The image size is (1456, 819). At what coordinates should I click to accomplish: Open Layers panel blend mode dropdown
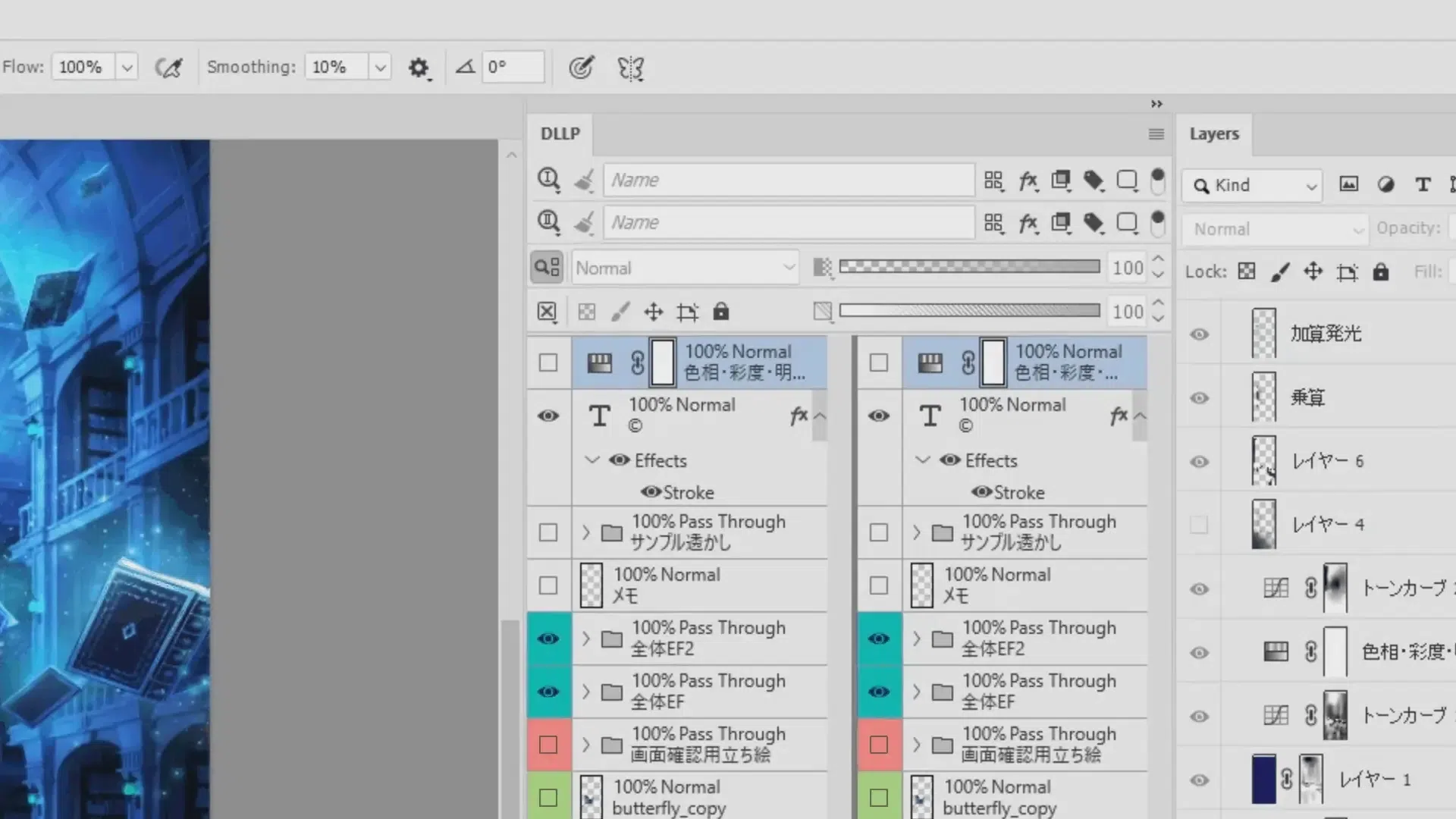(x=1276, y=229)
